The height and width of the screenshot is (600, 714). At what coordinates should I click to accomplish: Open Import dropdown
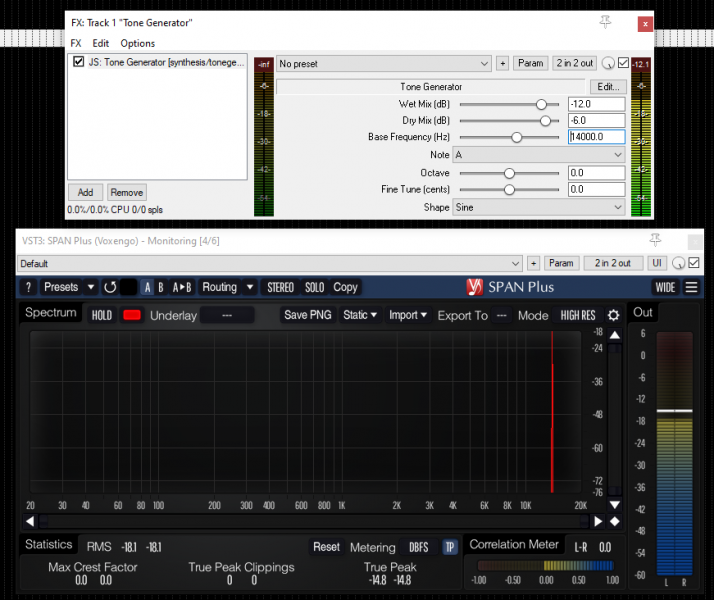[408, 315]
